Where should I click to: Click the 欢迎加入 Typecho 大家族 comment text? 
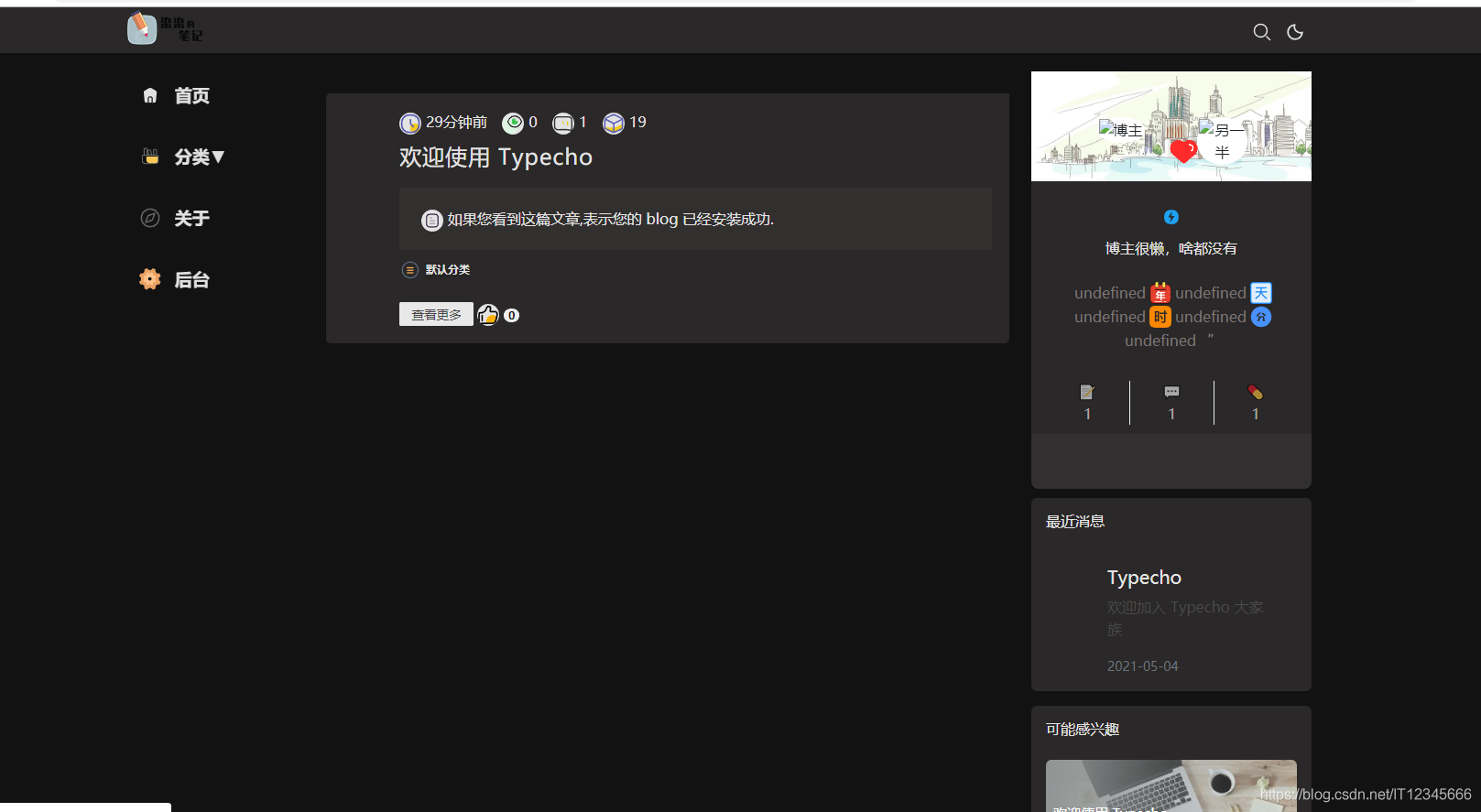coord(1185,619)
